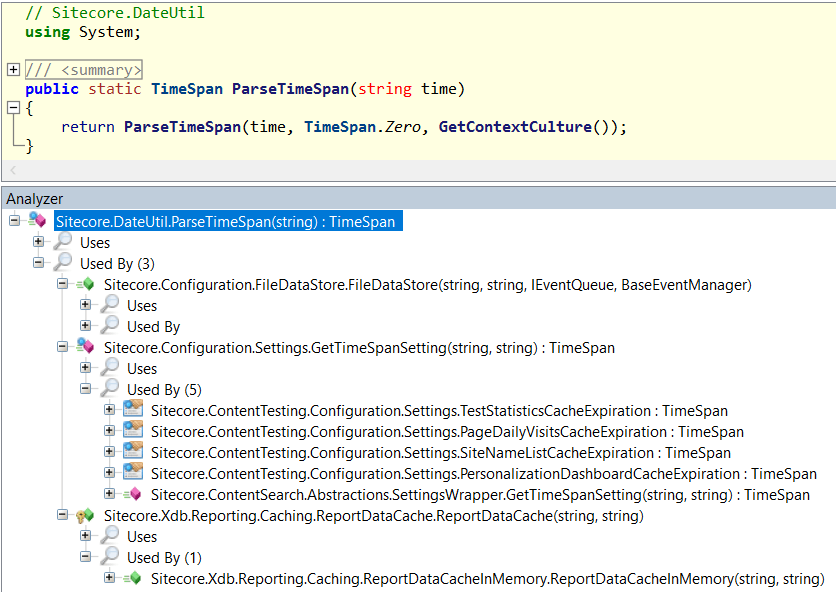
Task: Click the property icon for TestStatisticsCacheExpiration
Action: pyautogui.click(x=133, y=411)
